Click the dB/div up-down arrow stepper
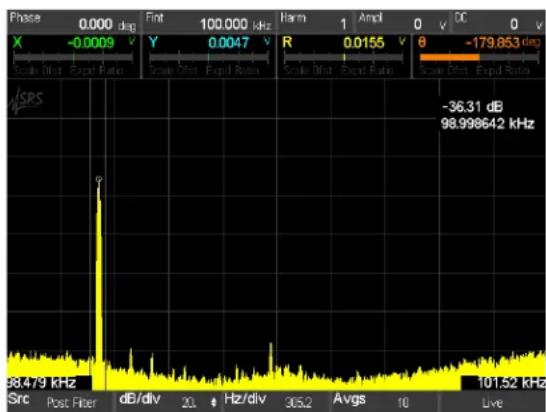Screen dimensions: 546x412 pos(214,403)
